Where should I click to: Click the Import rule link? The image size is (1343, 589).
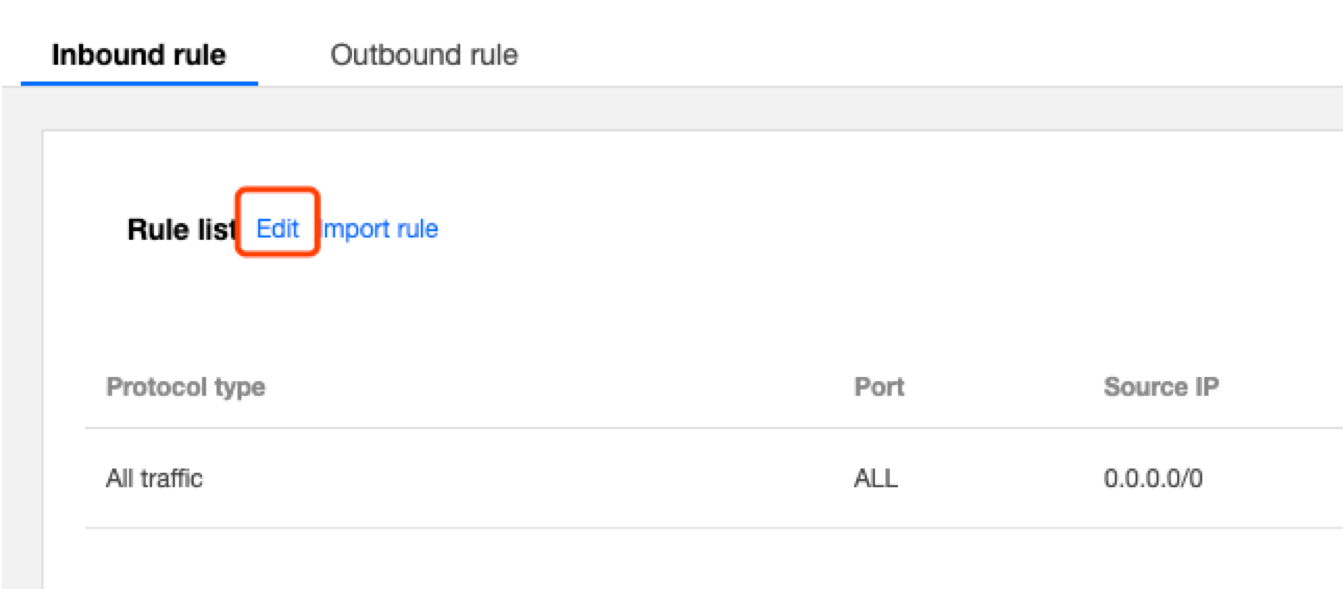tap(380, 229)
